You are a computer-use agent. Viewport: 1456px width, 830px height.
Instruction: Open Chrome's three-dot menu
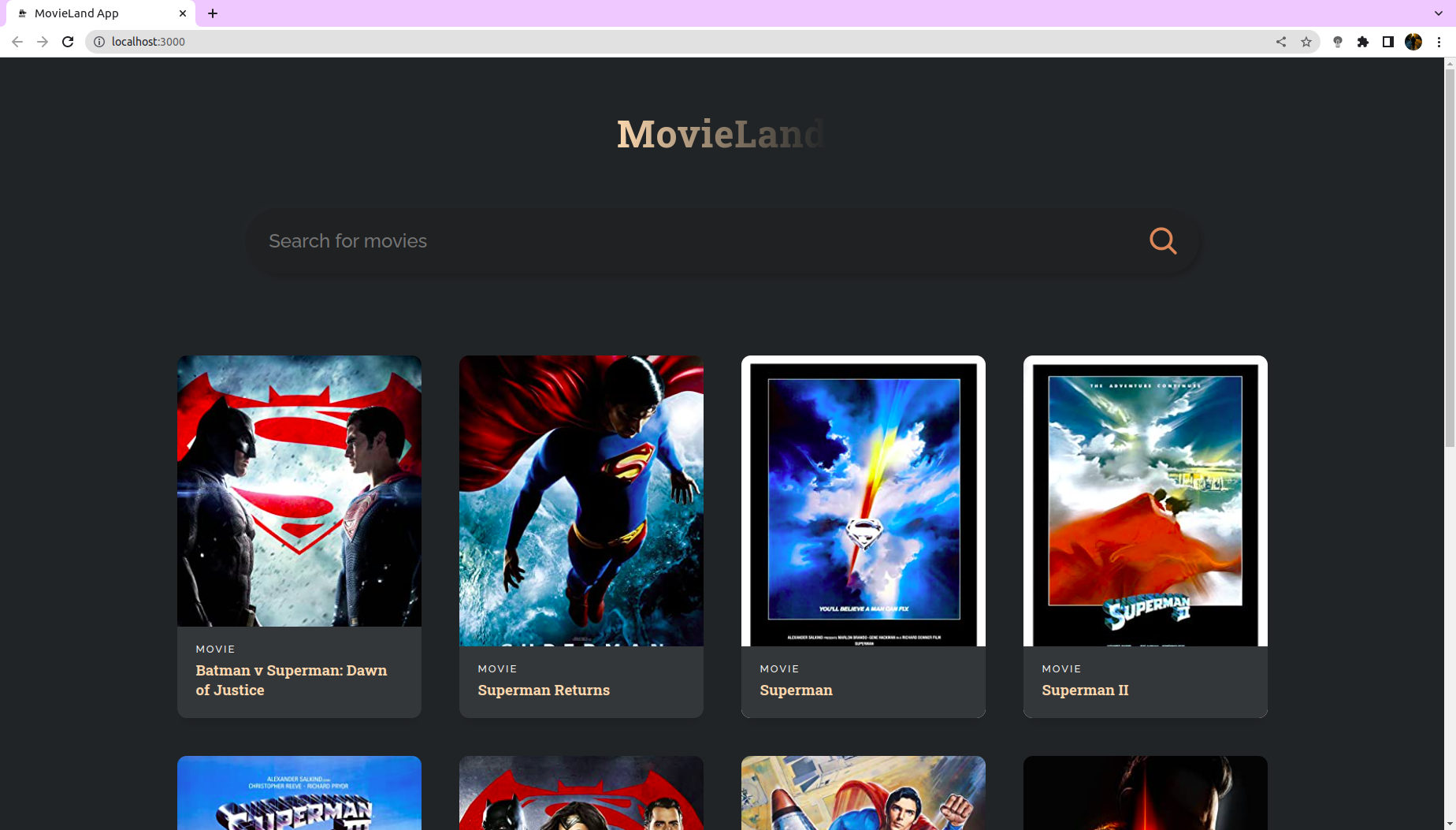pyautogui.click(x=1440, y=42)
